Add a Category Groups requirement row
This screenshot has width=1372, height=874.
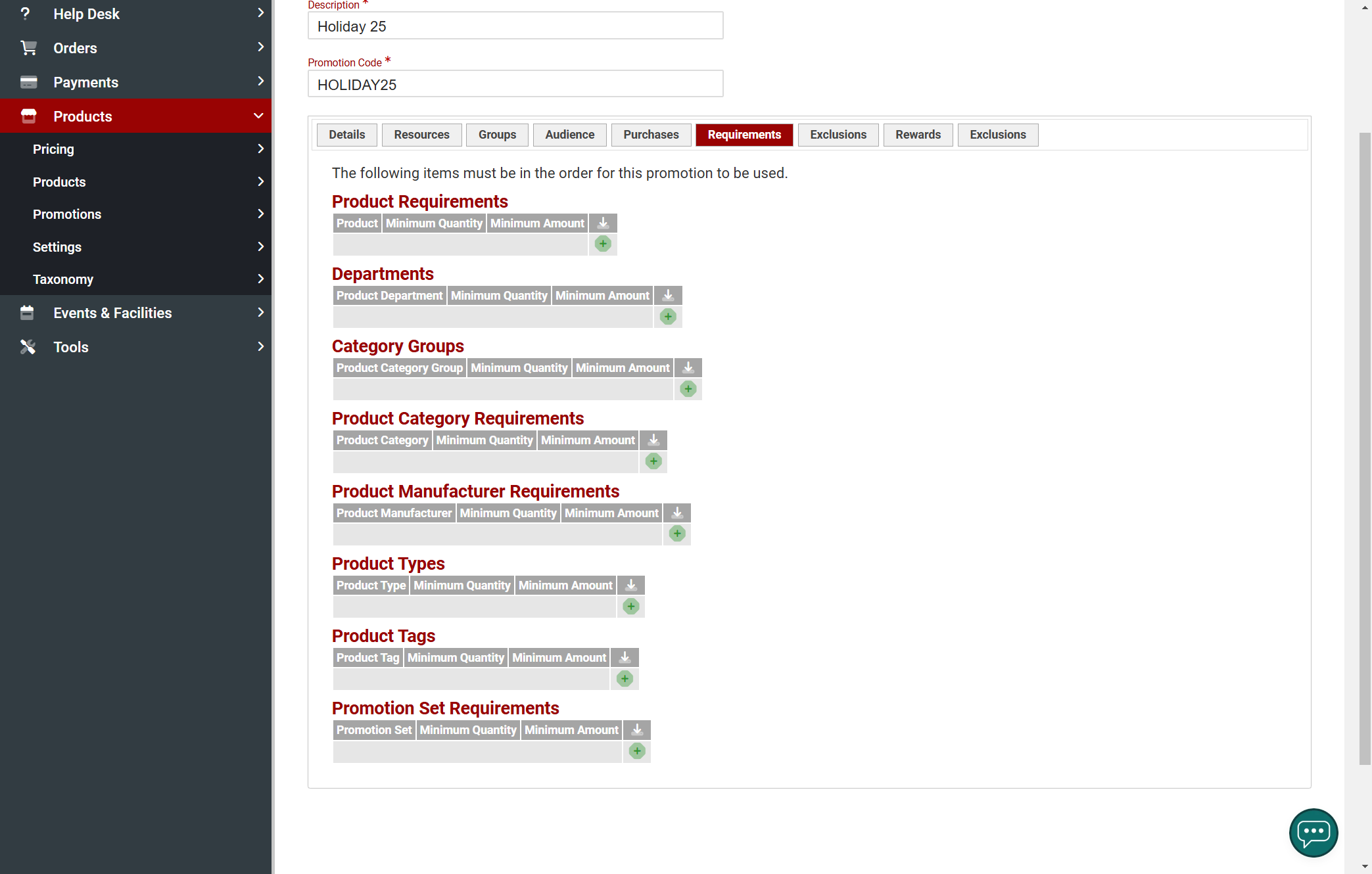click(x=688, y=389)
